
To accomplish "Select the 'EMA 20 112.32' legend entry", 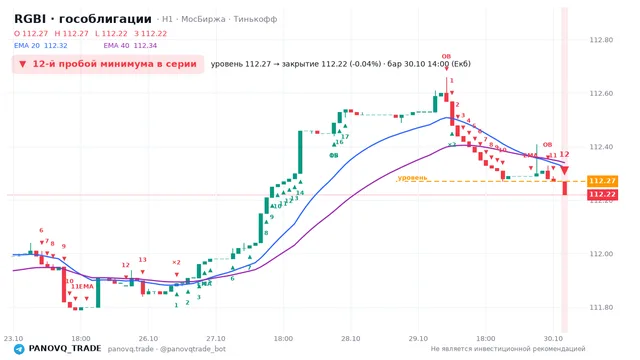I will click(40, 46).
